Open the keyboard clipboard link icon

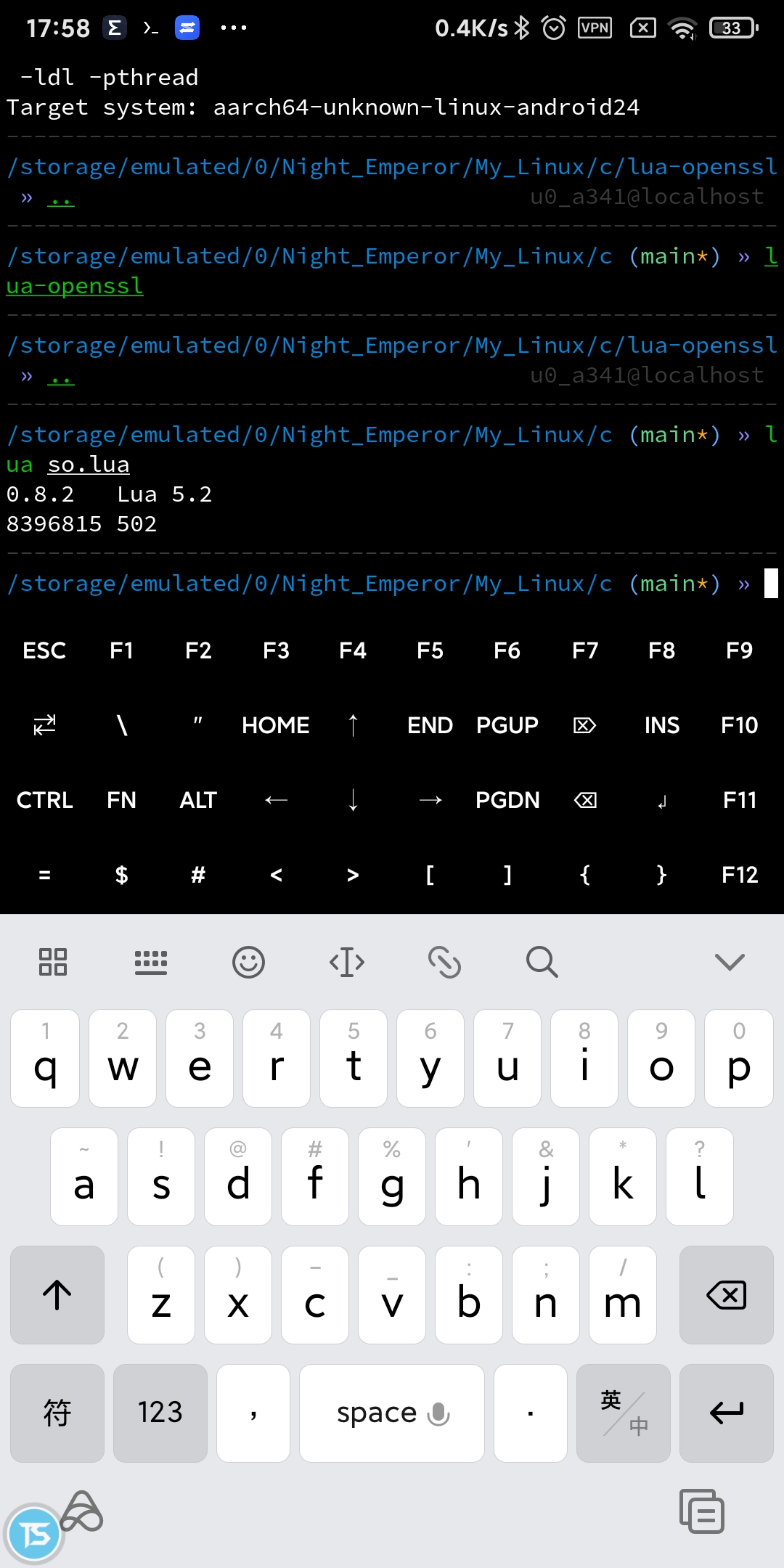click(444, 962)
